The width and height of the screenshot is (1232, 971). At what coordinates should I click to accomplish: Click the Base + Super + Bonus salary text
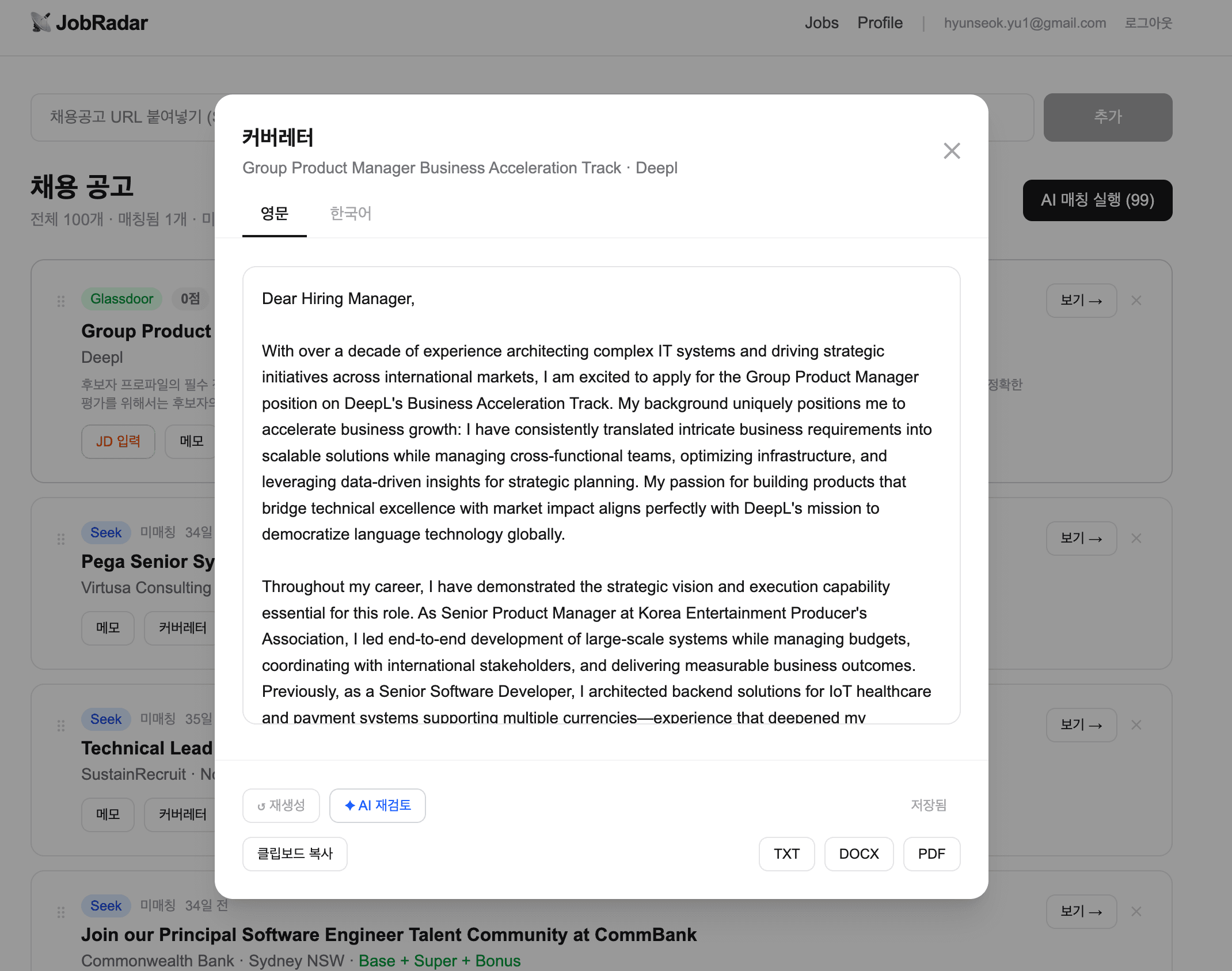coord(439,961)
